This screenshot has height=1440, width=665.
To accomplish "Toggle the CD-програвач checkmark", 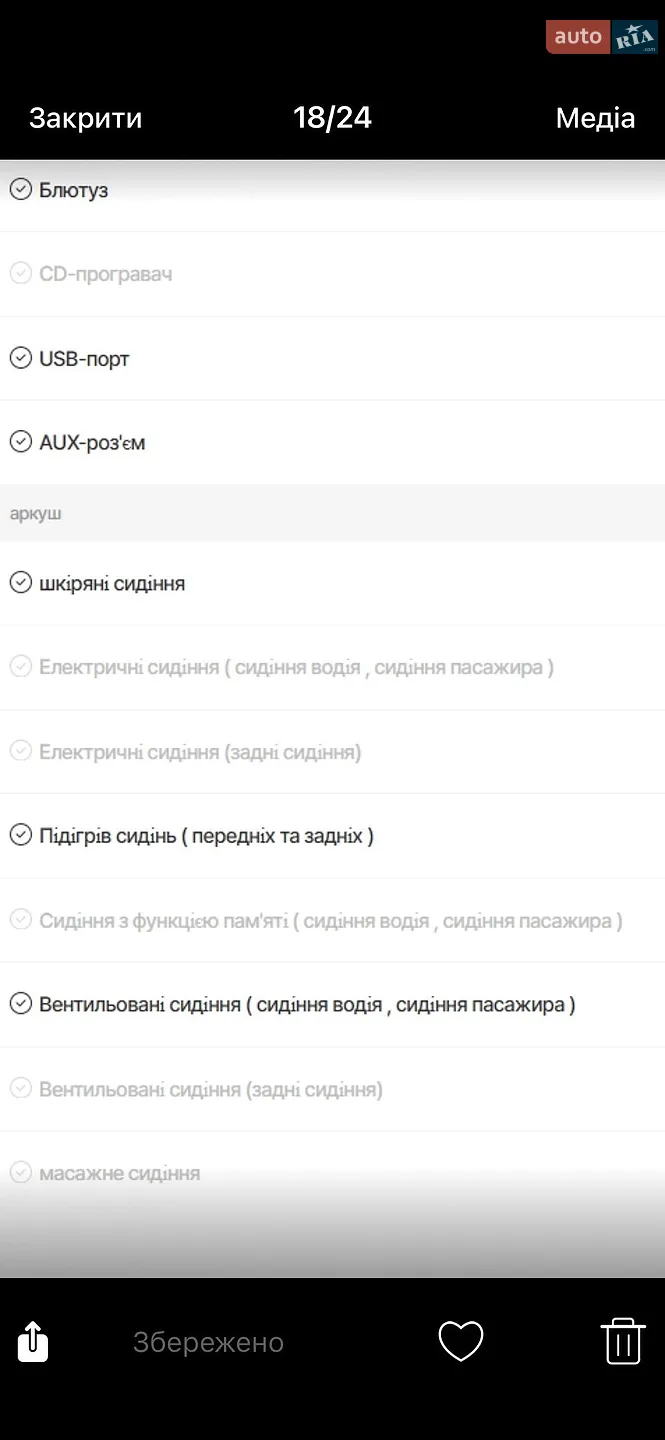I will point(21,273).
